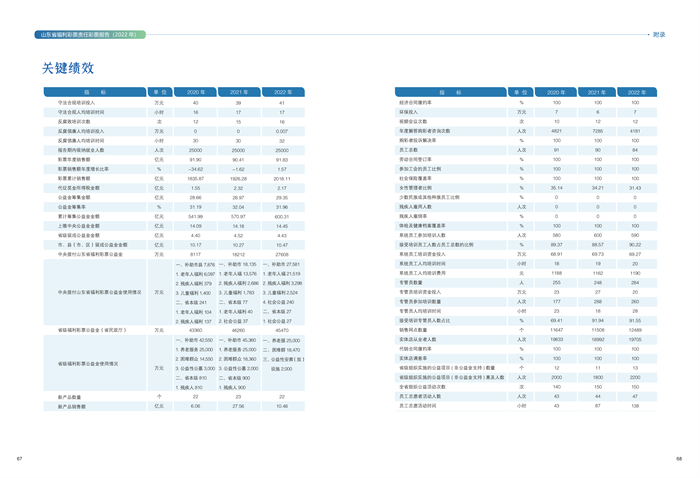Click the 员工总数 row label

point(408,149)
